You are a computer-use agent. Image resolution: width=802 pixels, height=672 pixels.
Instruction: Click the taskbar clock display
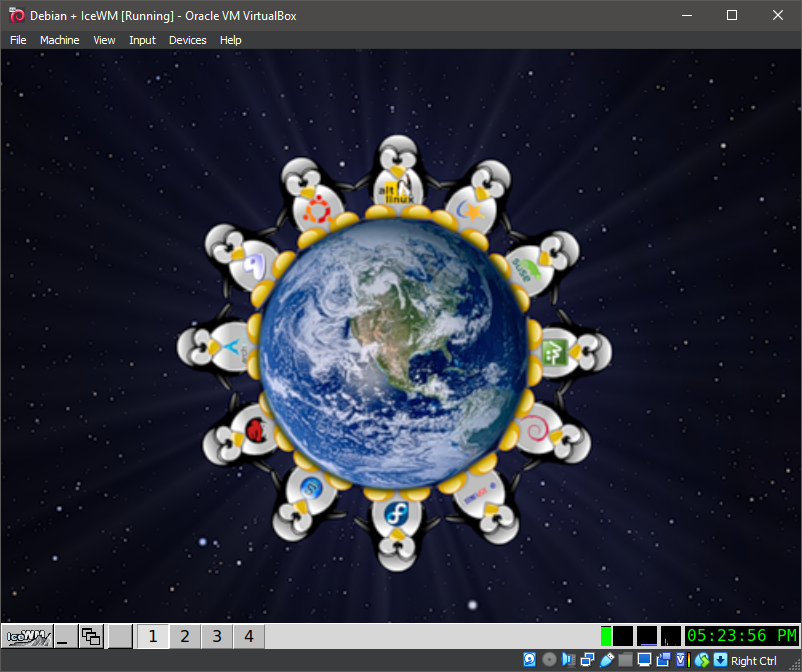[x=741, y=636]
